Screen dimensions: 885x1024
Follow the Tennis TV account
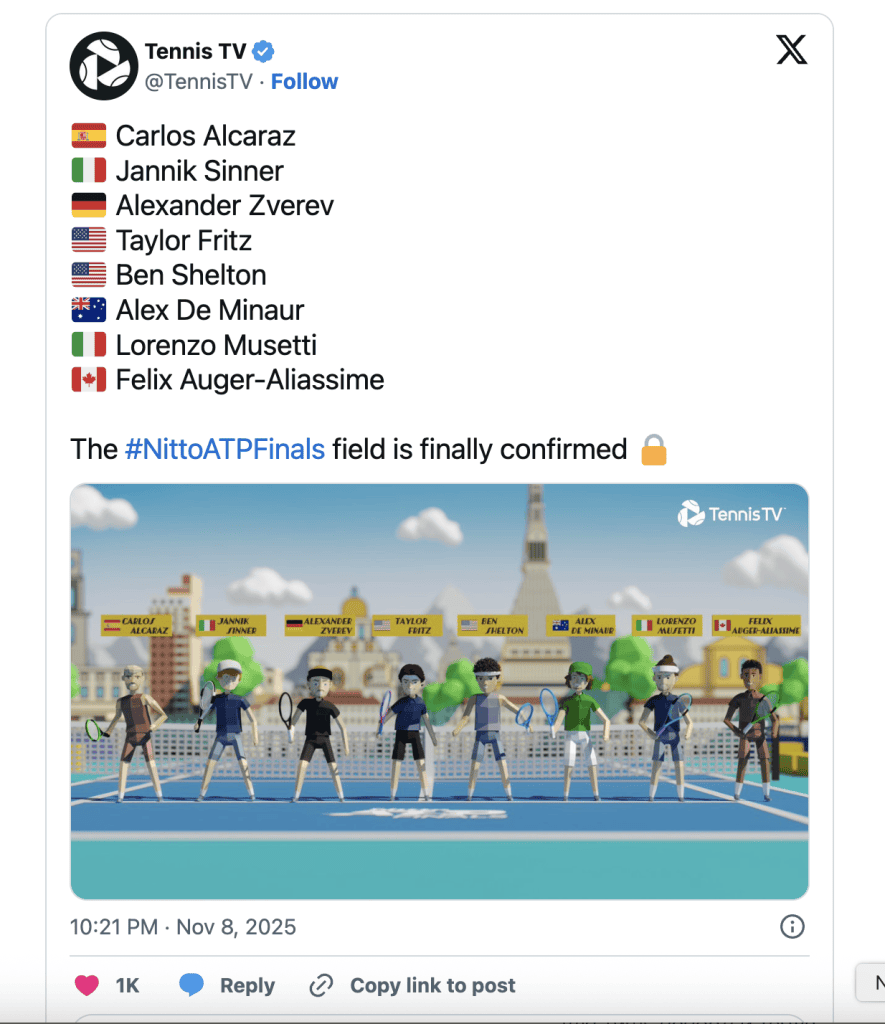pos(305,82)
